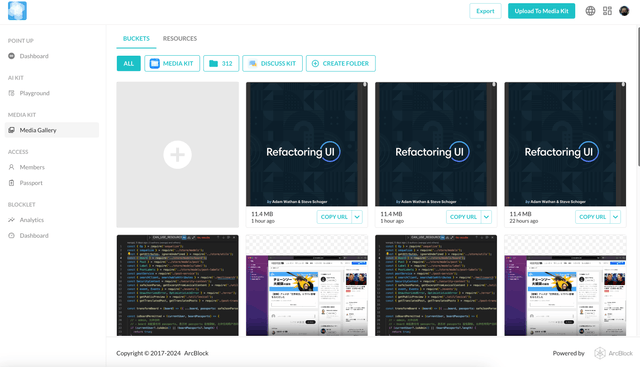Open the language globe icon
The width and height of the screenshot is (640, 367).
pyautogui.click(x=590, y=11)
